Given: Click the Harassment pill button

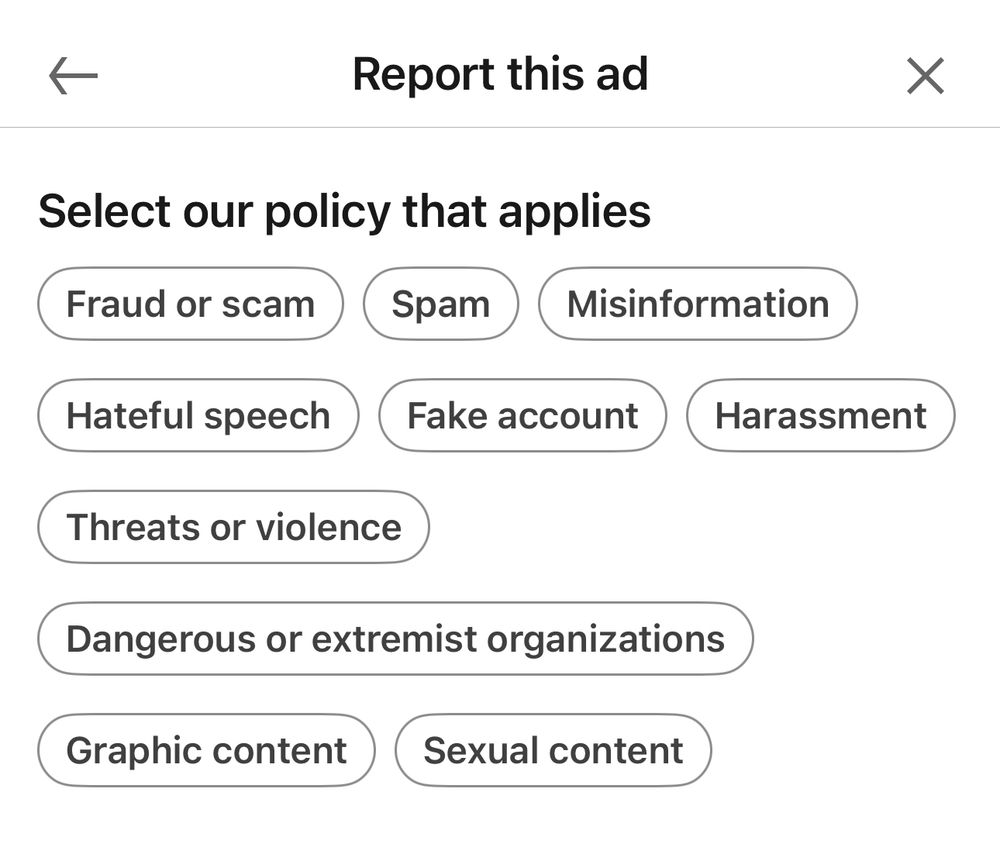Looking at the screenshot, I should point(820,416).
